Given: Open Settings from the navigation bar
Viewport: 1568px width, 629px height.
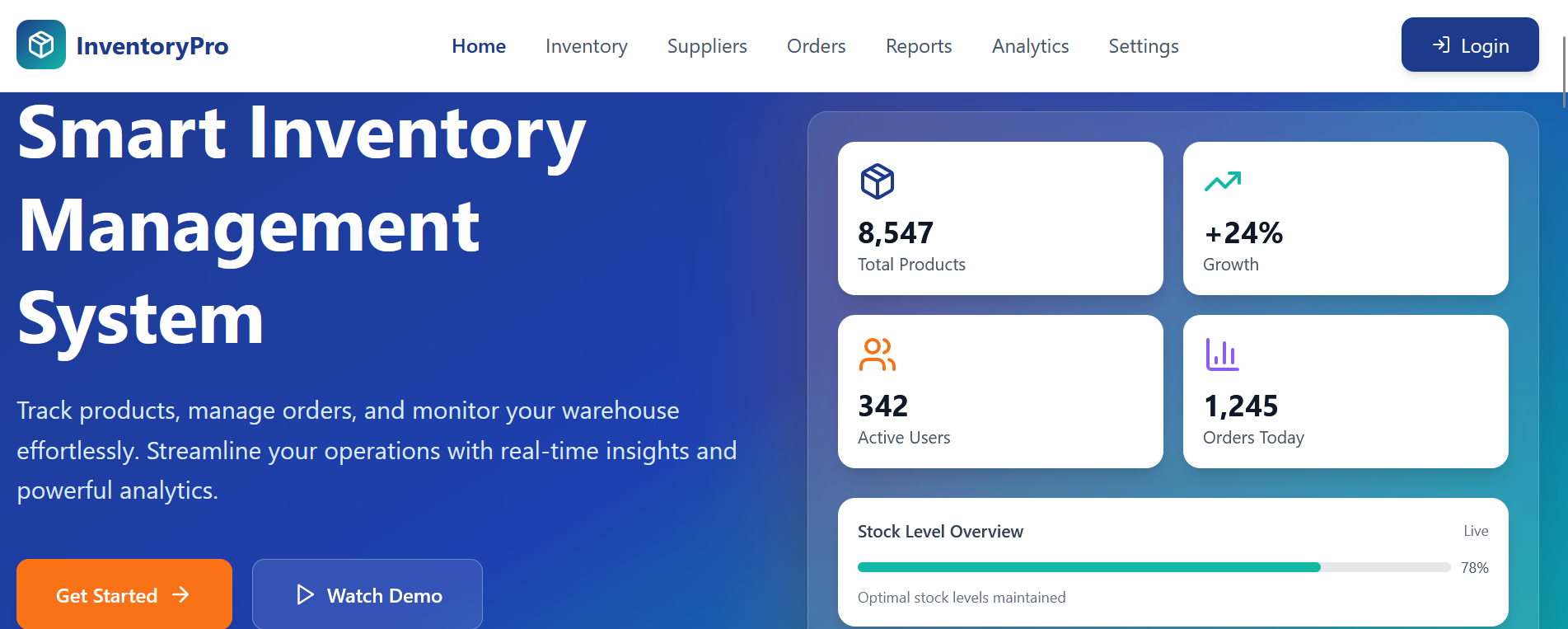Looking at the screenshot, I should [1144, 46].
